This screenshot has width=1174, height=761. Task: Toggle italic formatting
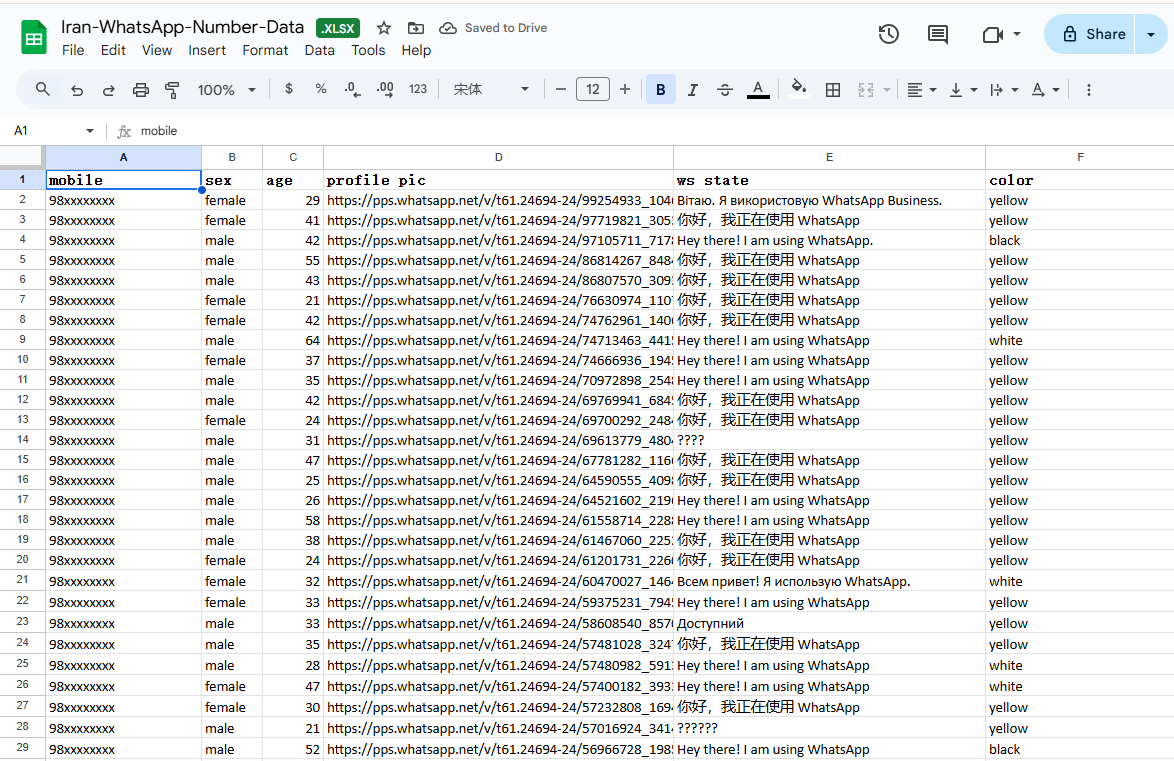[x=693, y=90]
